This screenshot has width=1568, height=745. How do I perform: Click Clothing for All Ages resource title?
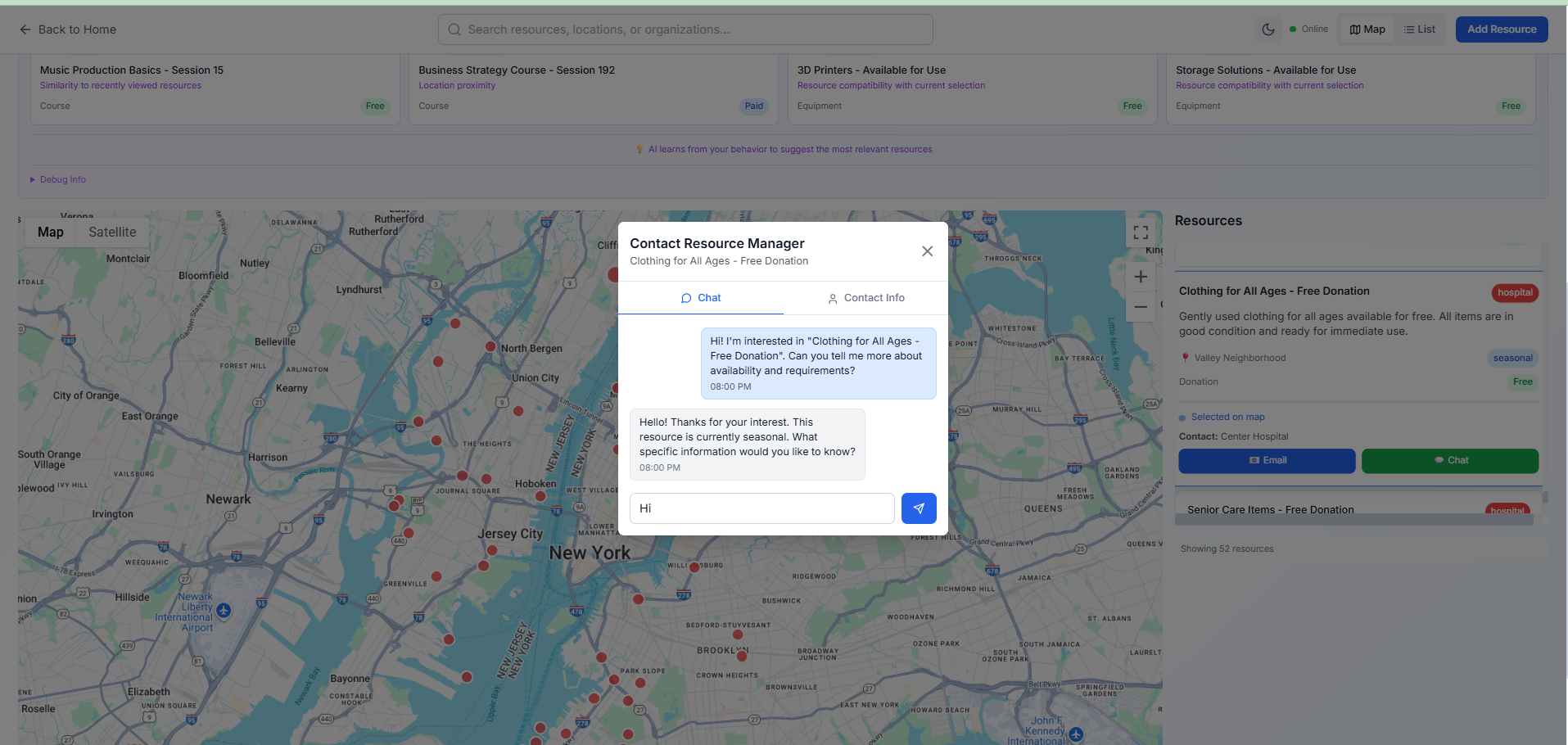[x=1274, y=291]
